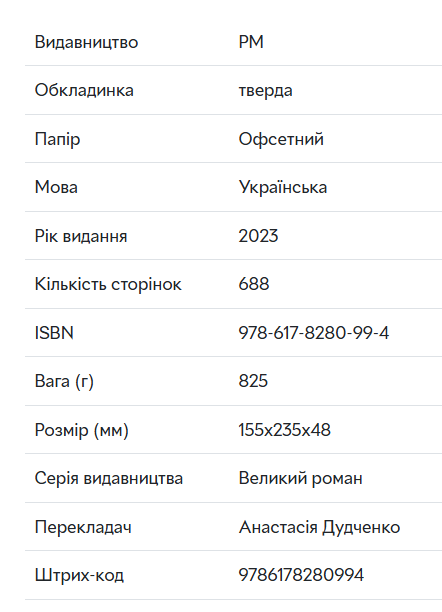Click translator name Анастасія Дудченко
The width and height of the screenshot is (442, 612).
coord(319,527)
